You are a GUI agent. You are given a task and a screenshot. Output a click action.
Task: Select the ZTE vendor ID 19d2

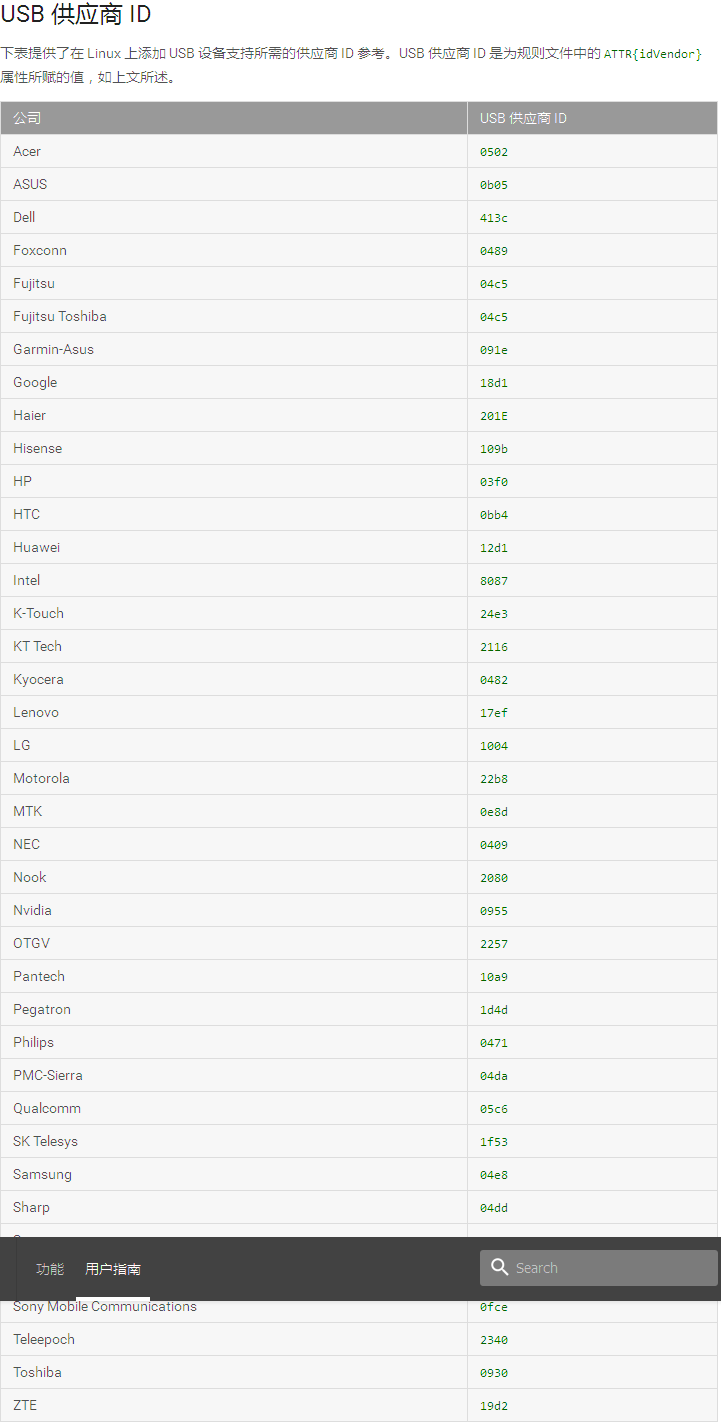[494, 1406]
